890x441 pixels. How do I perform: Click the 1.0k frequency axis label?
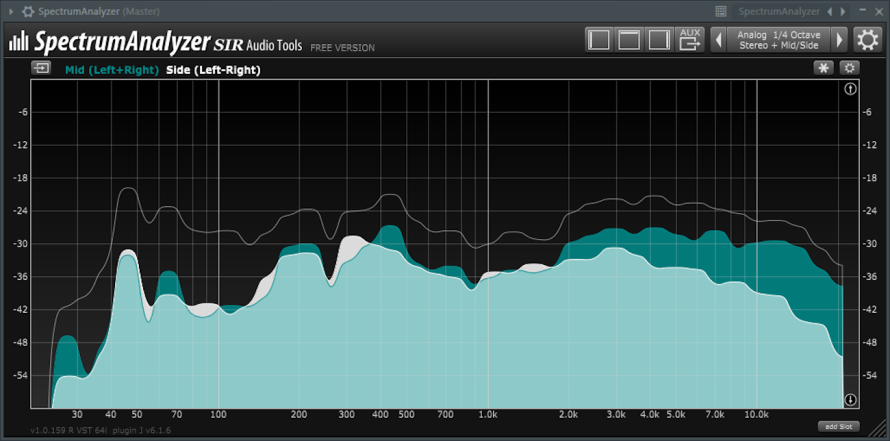click(x=488, y=414)
